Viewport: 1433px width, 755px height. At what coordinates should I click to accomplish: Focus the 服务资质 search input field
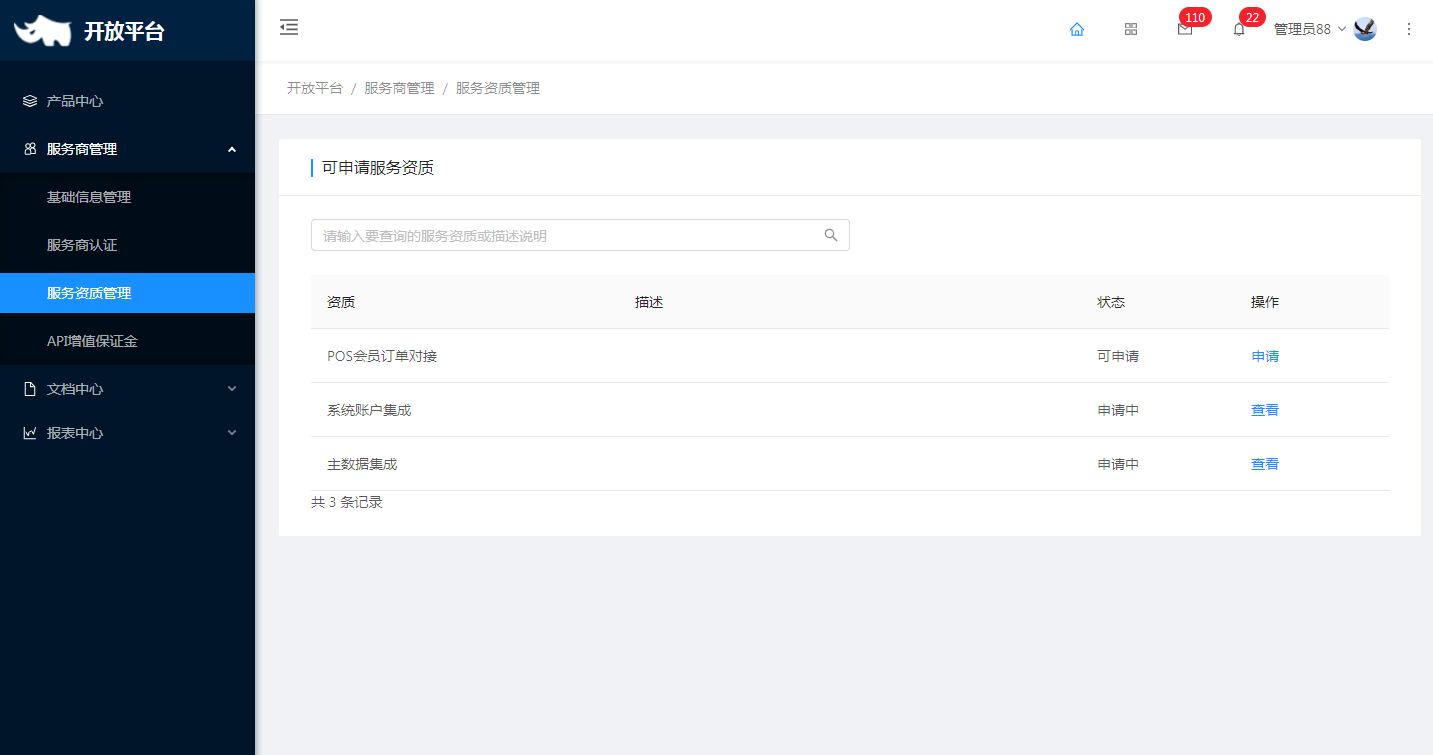pos(580,235)
